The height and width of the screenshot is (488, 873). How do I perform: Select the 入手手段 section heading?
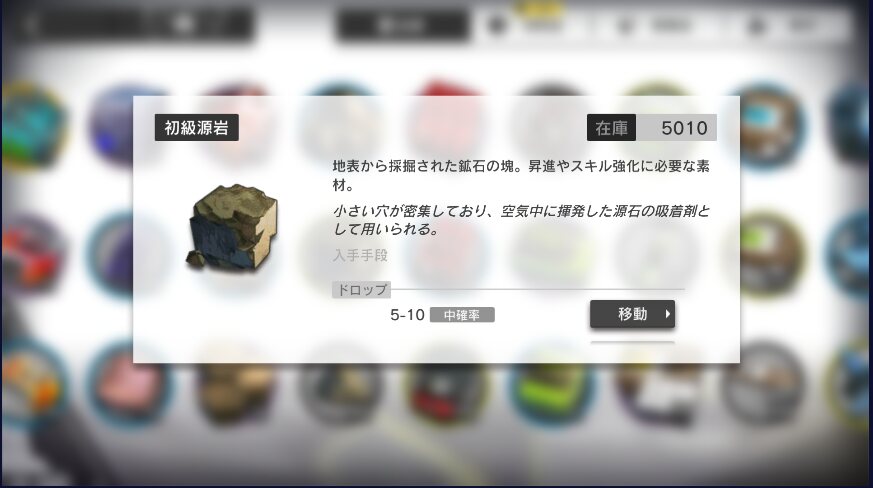(x=360, y=255)
